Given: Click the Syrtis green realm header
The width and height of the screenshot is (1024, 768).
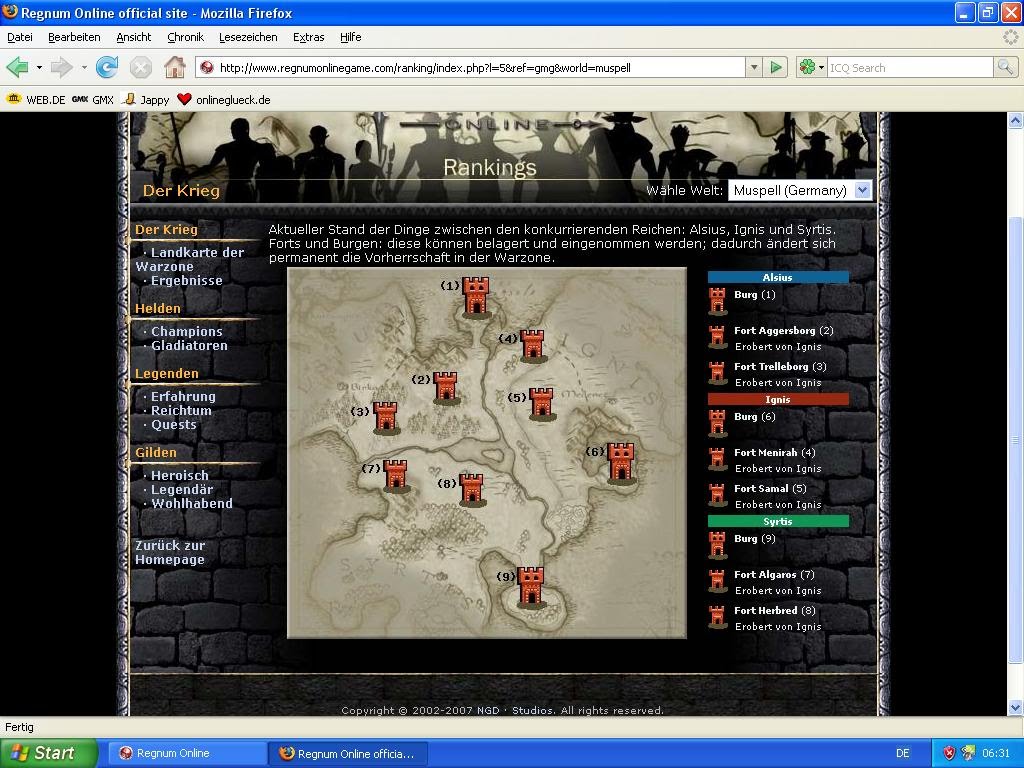Looking at the screenshot, I should (778, 522).
